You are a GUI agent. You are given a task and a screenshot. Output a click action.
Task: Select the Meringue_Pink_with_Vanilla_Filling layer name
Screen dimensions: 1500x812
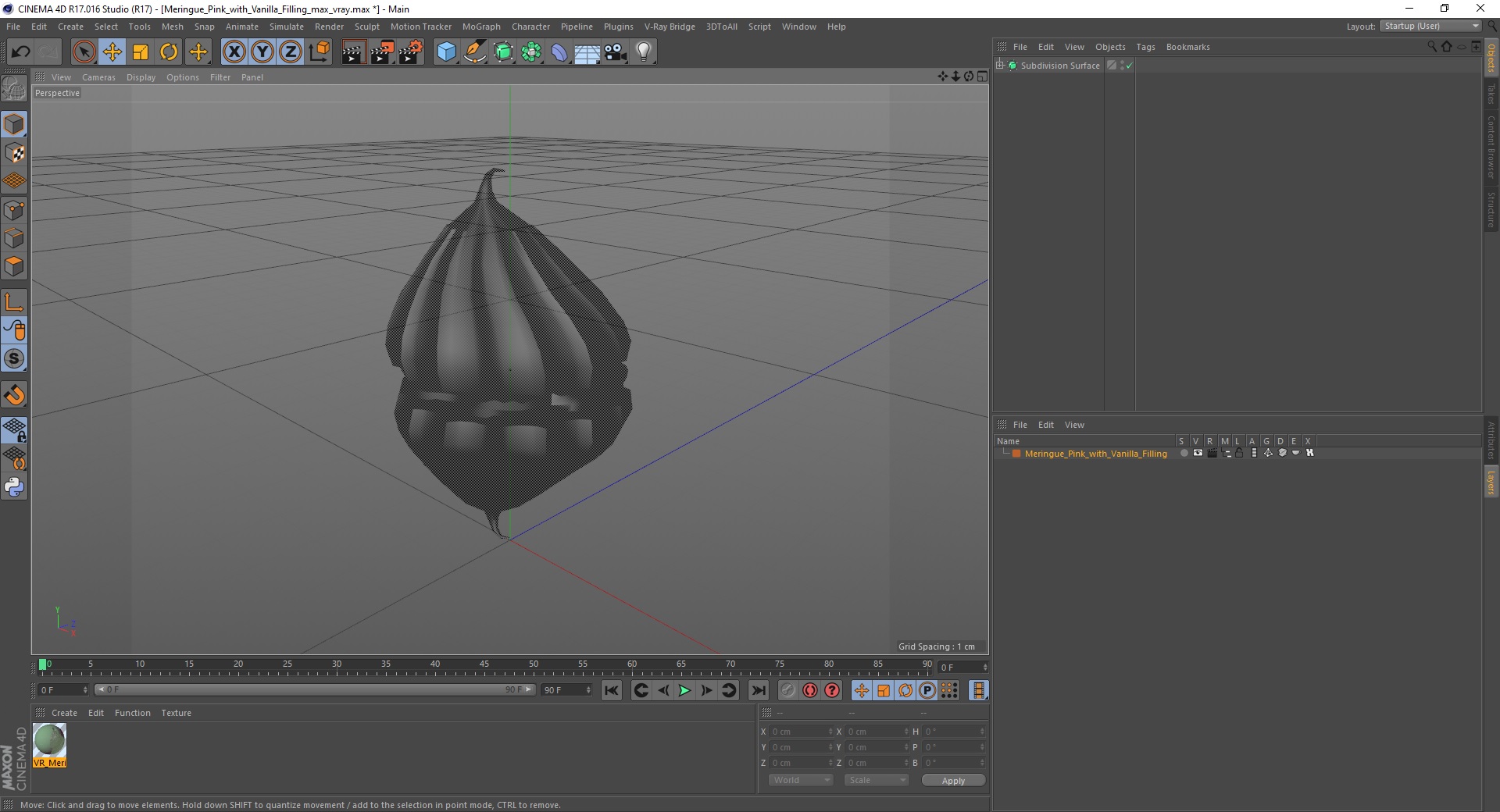(x=1095, y=454)
